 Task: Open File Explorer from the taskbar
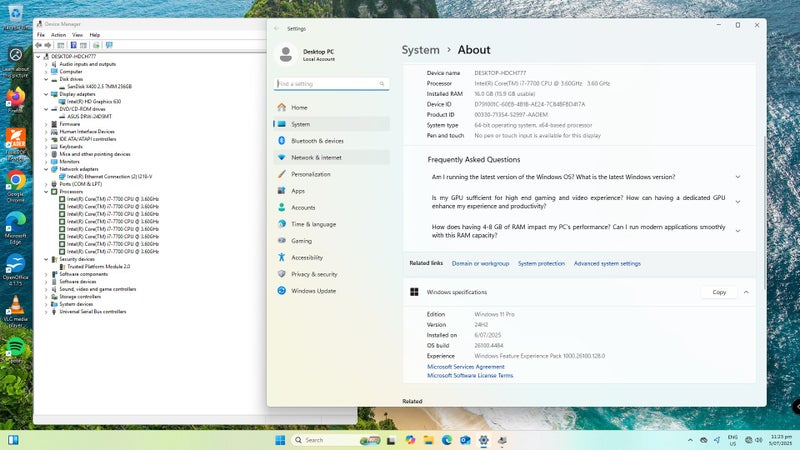[428, 440]
